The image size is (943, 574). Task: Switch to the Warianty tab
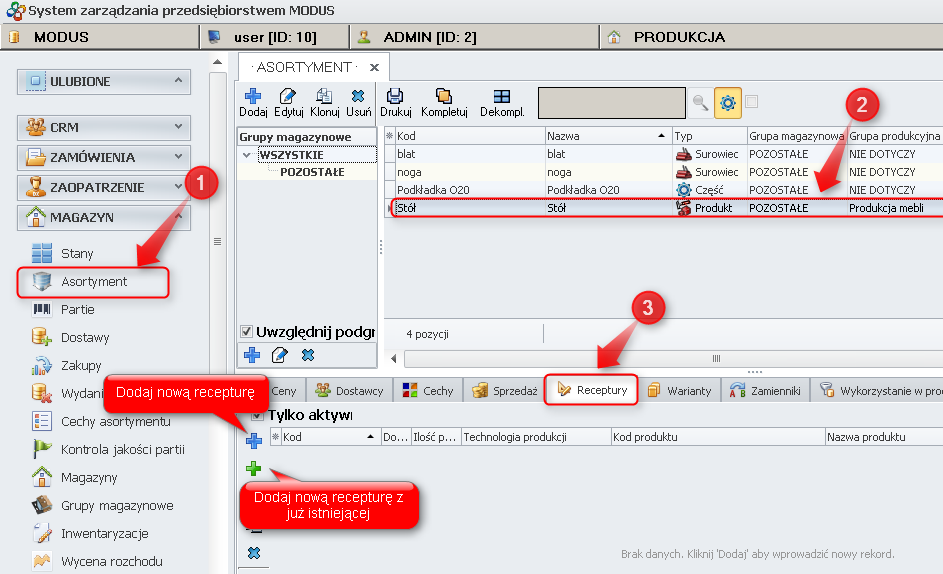click(x=680, y=391)
